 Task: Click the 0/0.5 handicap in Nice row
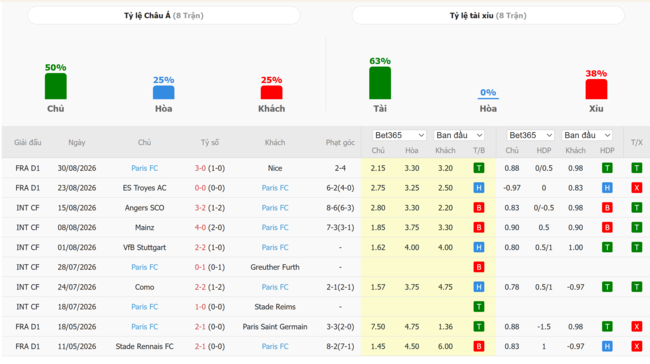[x=543, y=168]
